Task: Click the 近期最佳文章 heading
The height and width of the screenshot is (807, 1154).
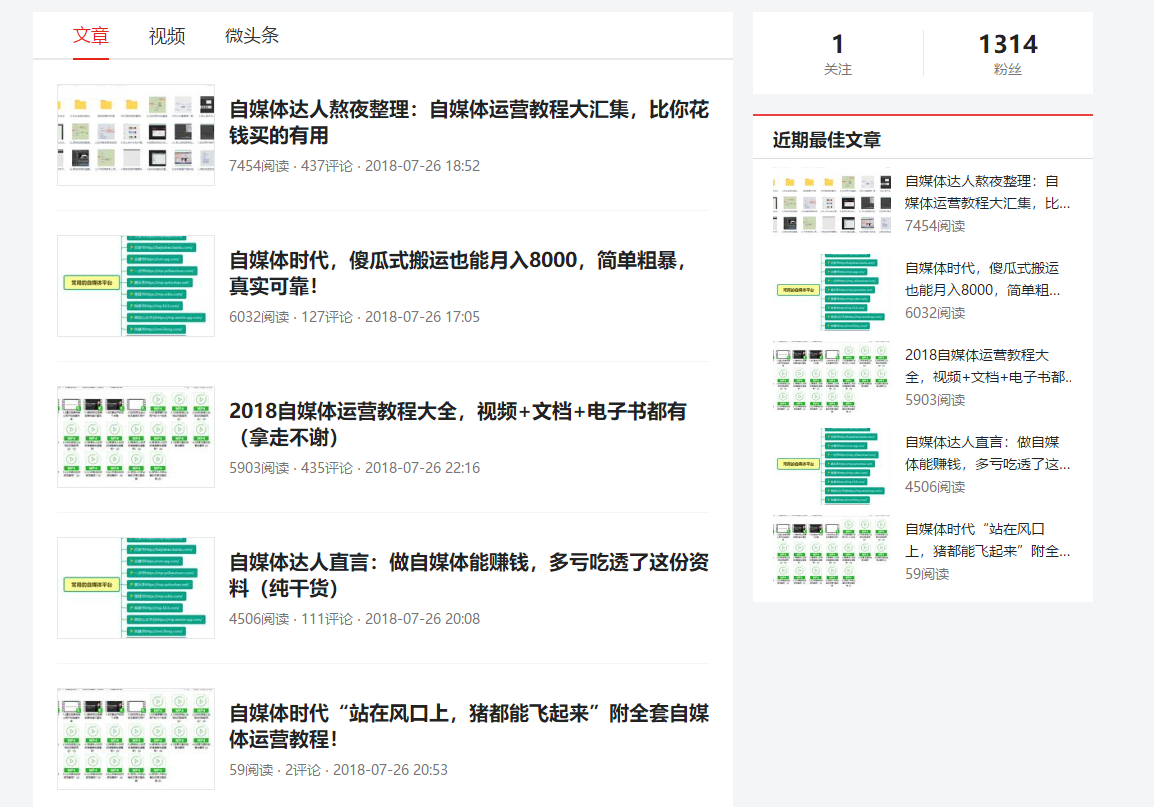Action: click(826, 140)
